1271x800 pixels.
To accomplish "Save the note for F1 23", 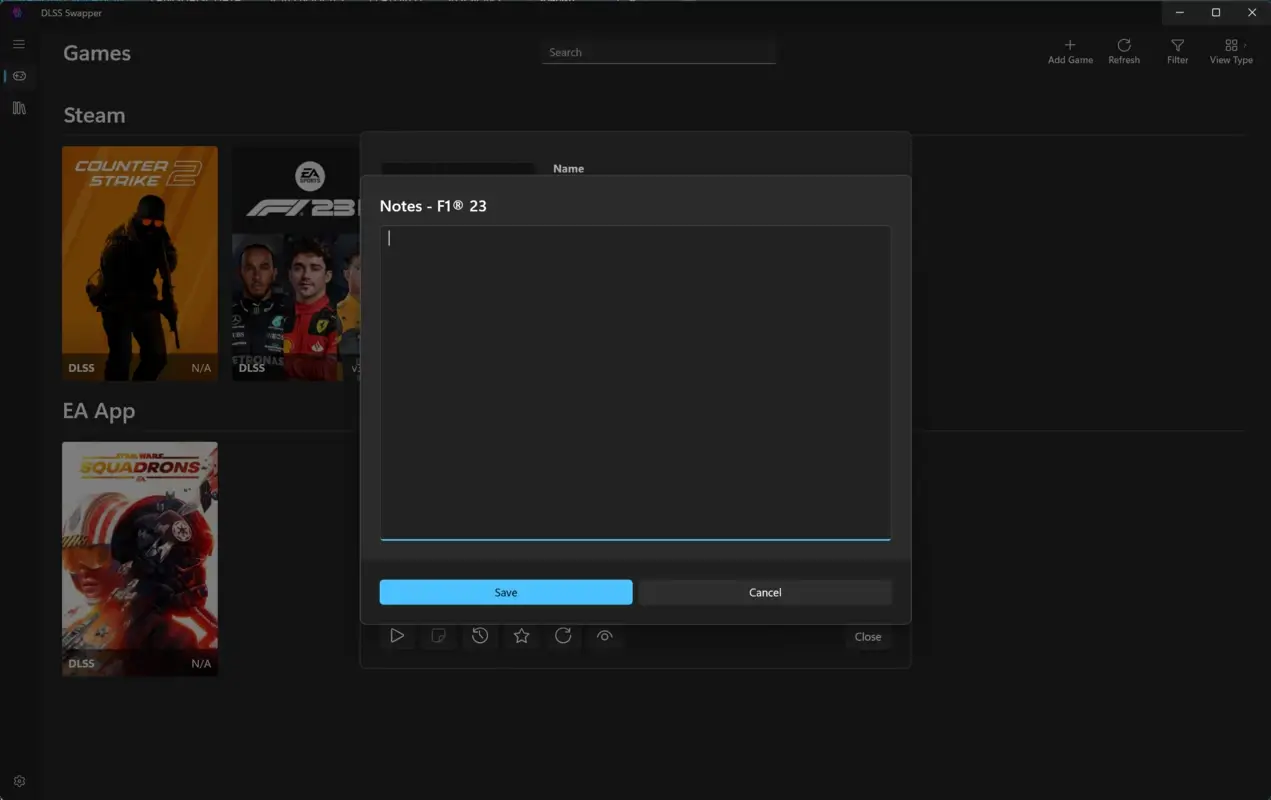I will [x=506, y=592].
